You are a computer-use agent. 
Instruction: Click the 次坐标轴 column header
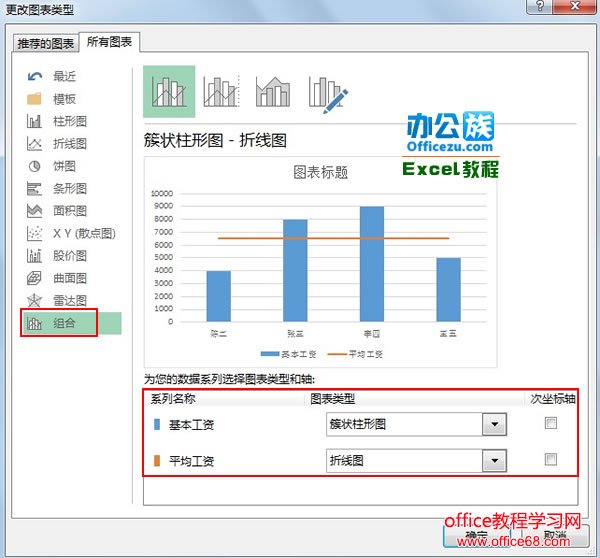(x=553, y=399)
